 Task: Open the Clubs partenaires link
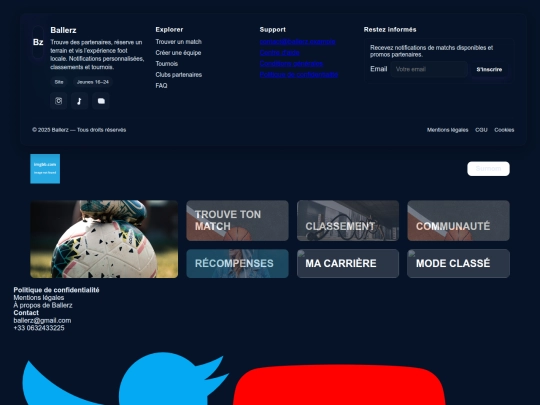pos(178,75)
